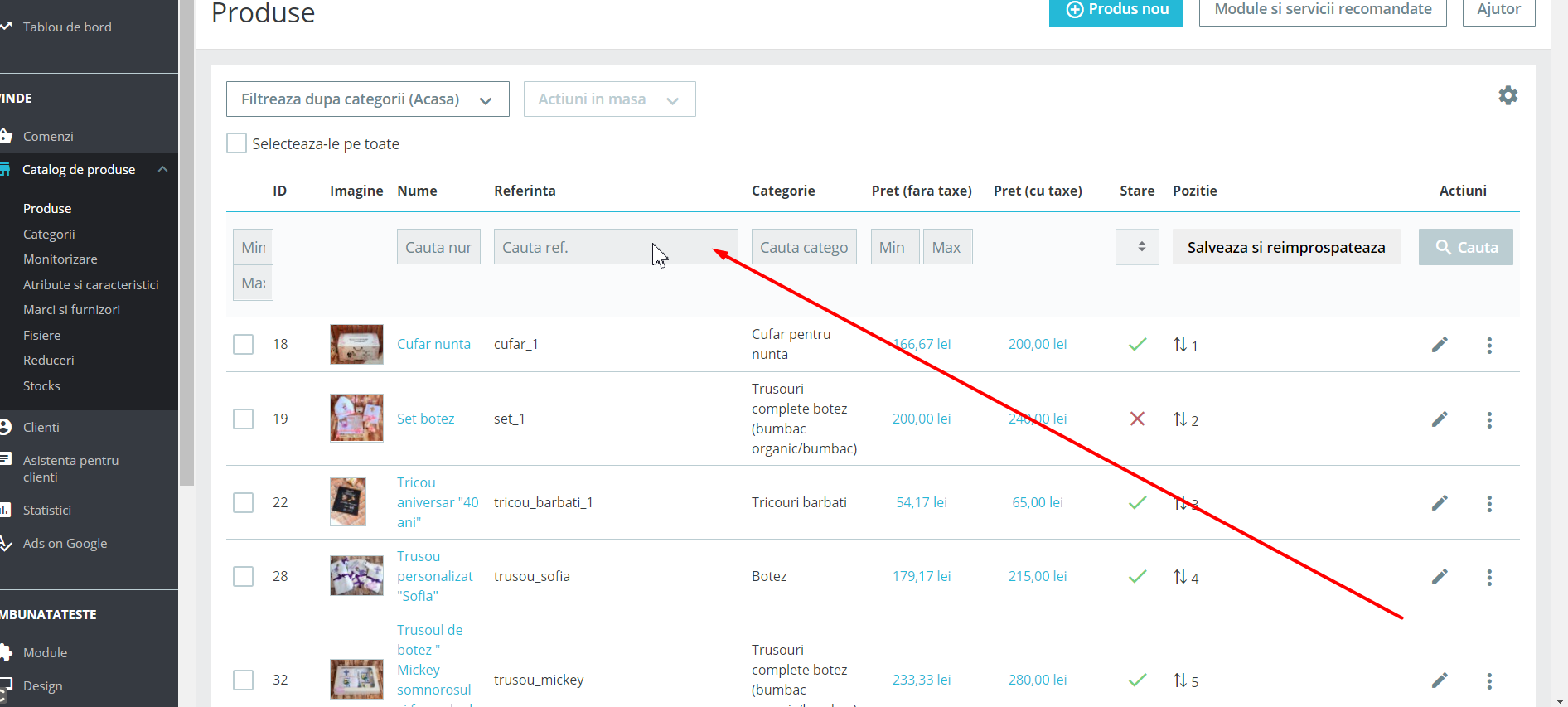
Task: Open Cufar nunta product thumbnail
Action: (356, 344)
